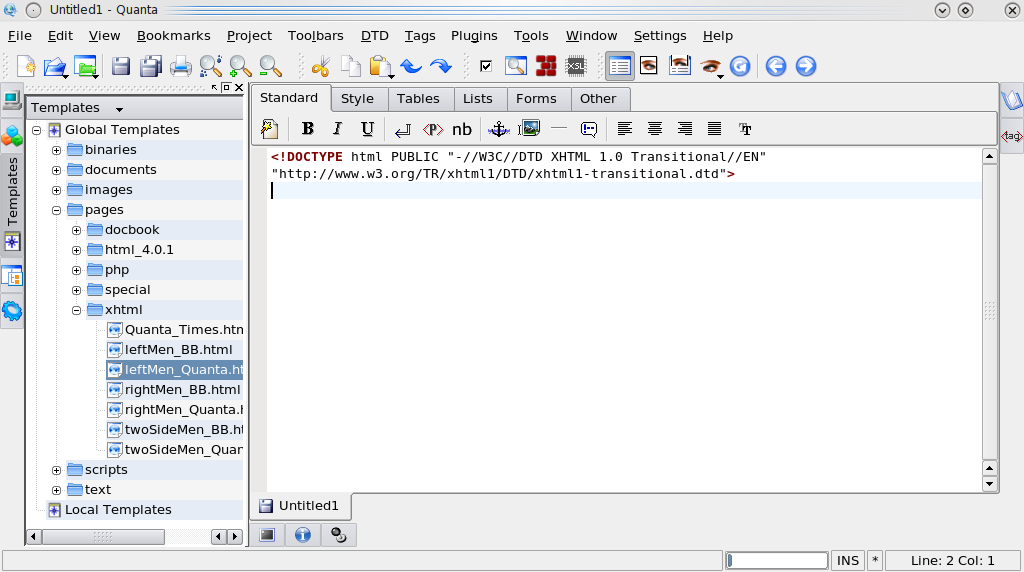Viewport: 1024px width, 572px height.
Task: Expand the scripts folder
Action: [x=57, y=471]
